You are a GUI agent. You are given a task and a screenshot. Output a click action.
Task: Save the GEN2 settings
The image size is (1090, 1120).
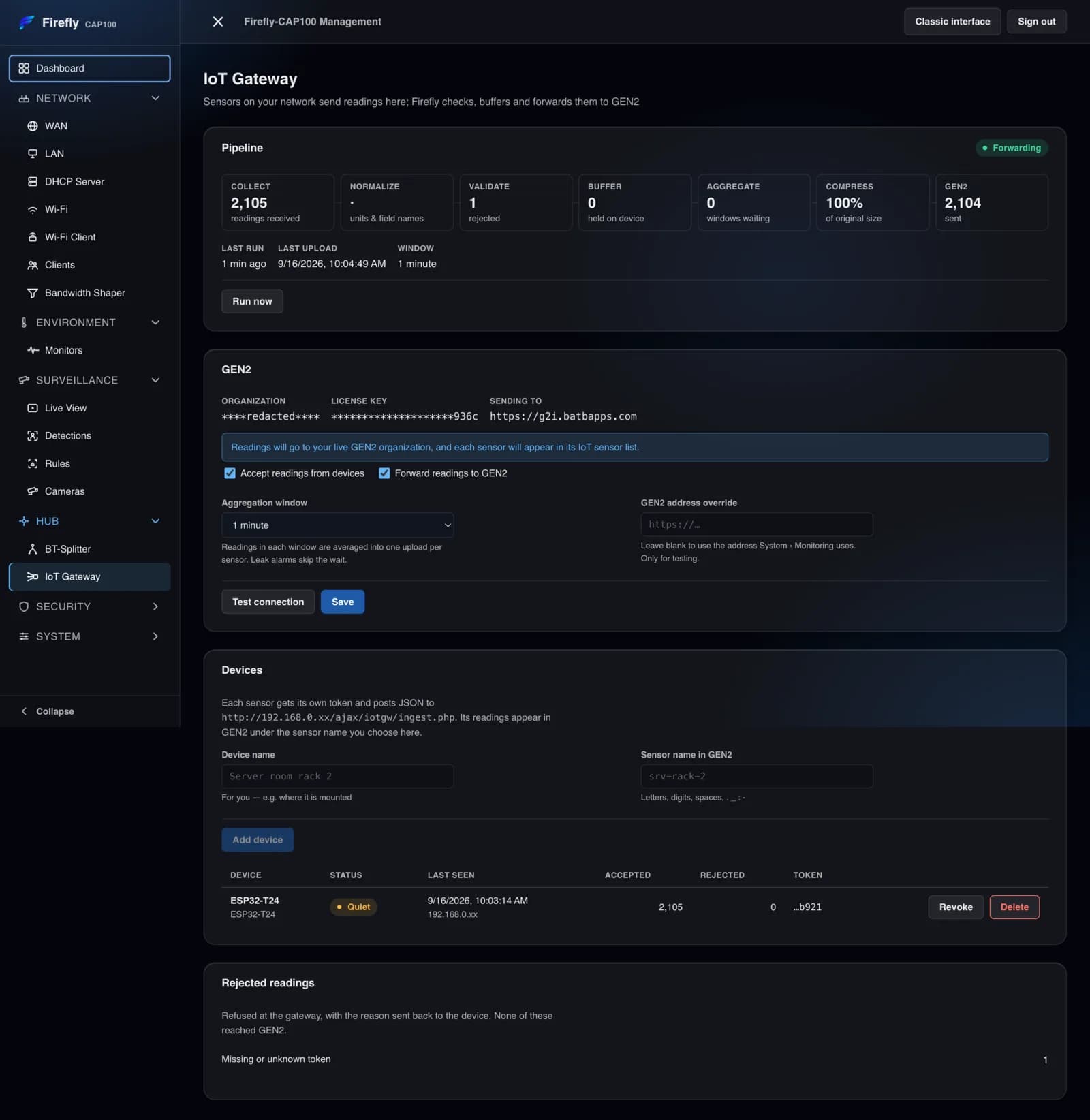point(343,602)
